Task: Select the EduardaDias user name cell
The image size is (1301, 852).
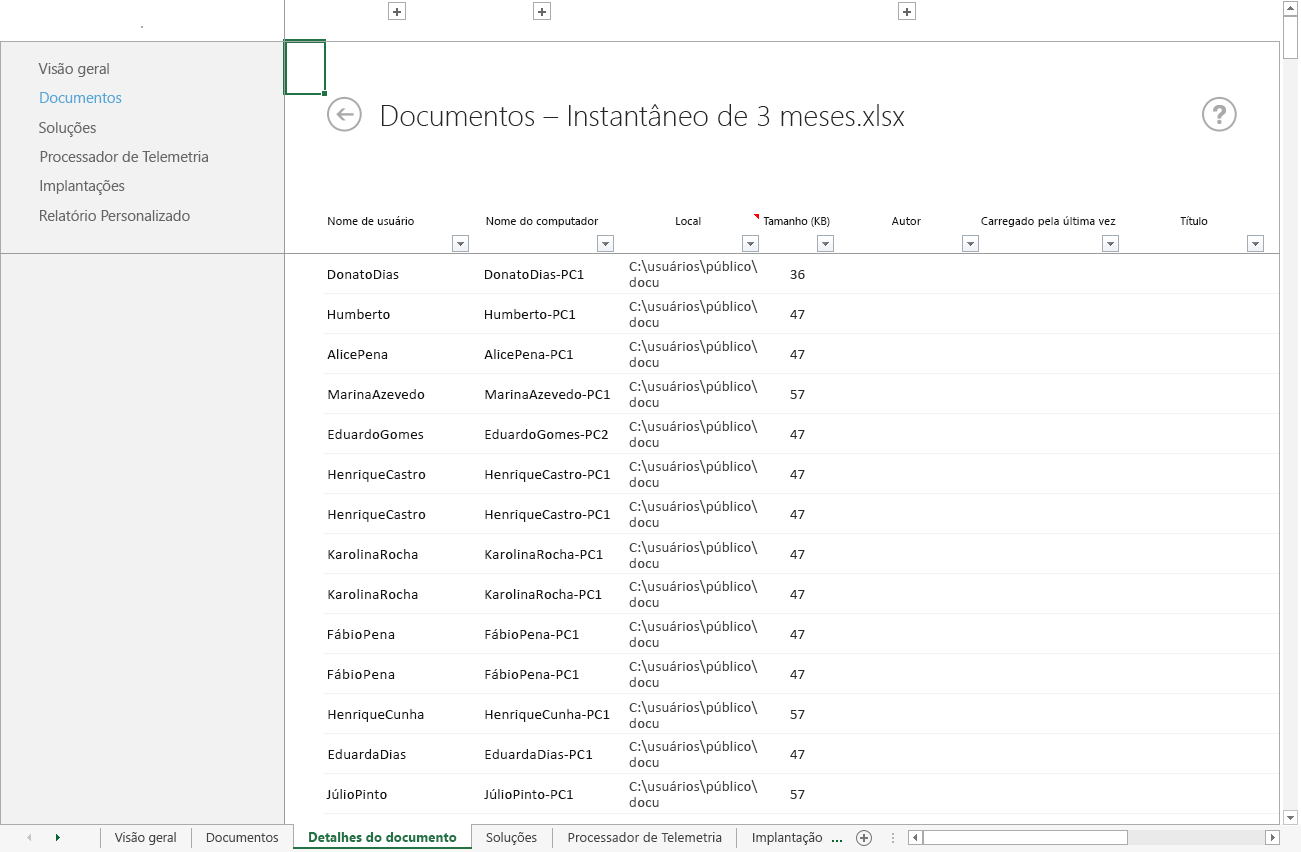Action: [x=367, y=754]
